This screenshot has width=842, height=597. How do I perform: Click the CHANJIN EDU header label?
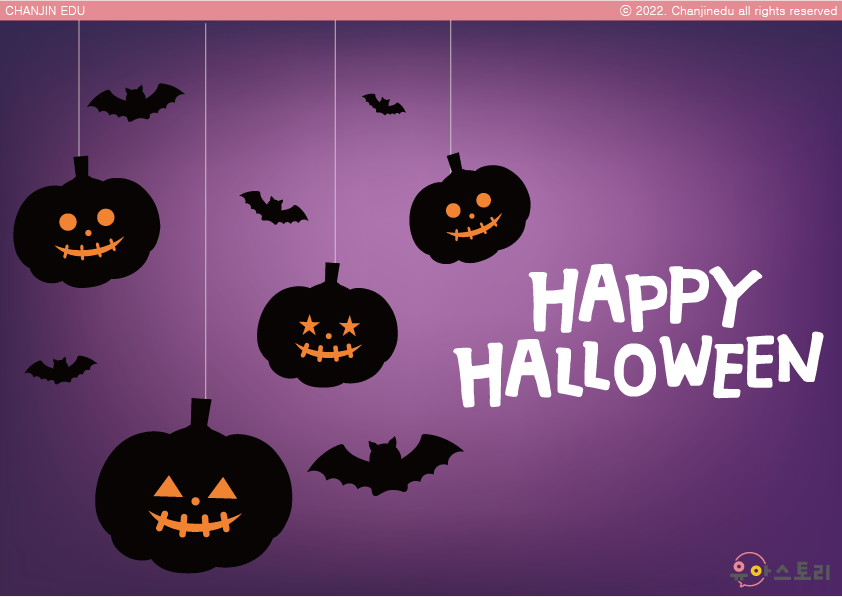(45, 11)
